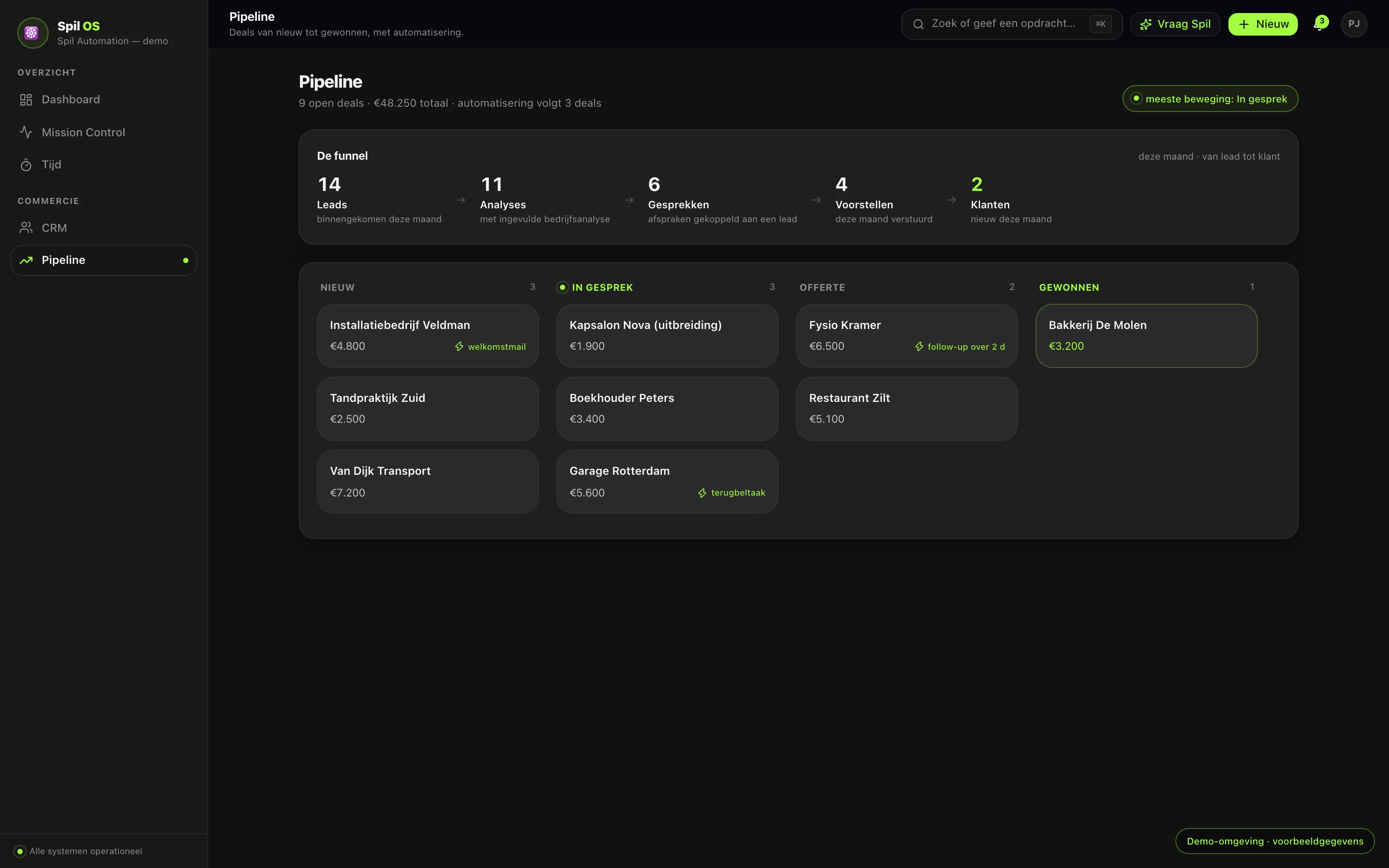Select the Garage Rotterdam deal card
1389x868 pixels.
(667, 482)
